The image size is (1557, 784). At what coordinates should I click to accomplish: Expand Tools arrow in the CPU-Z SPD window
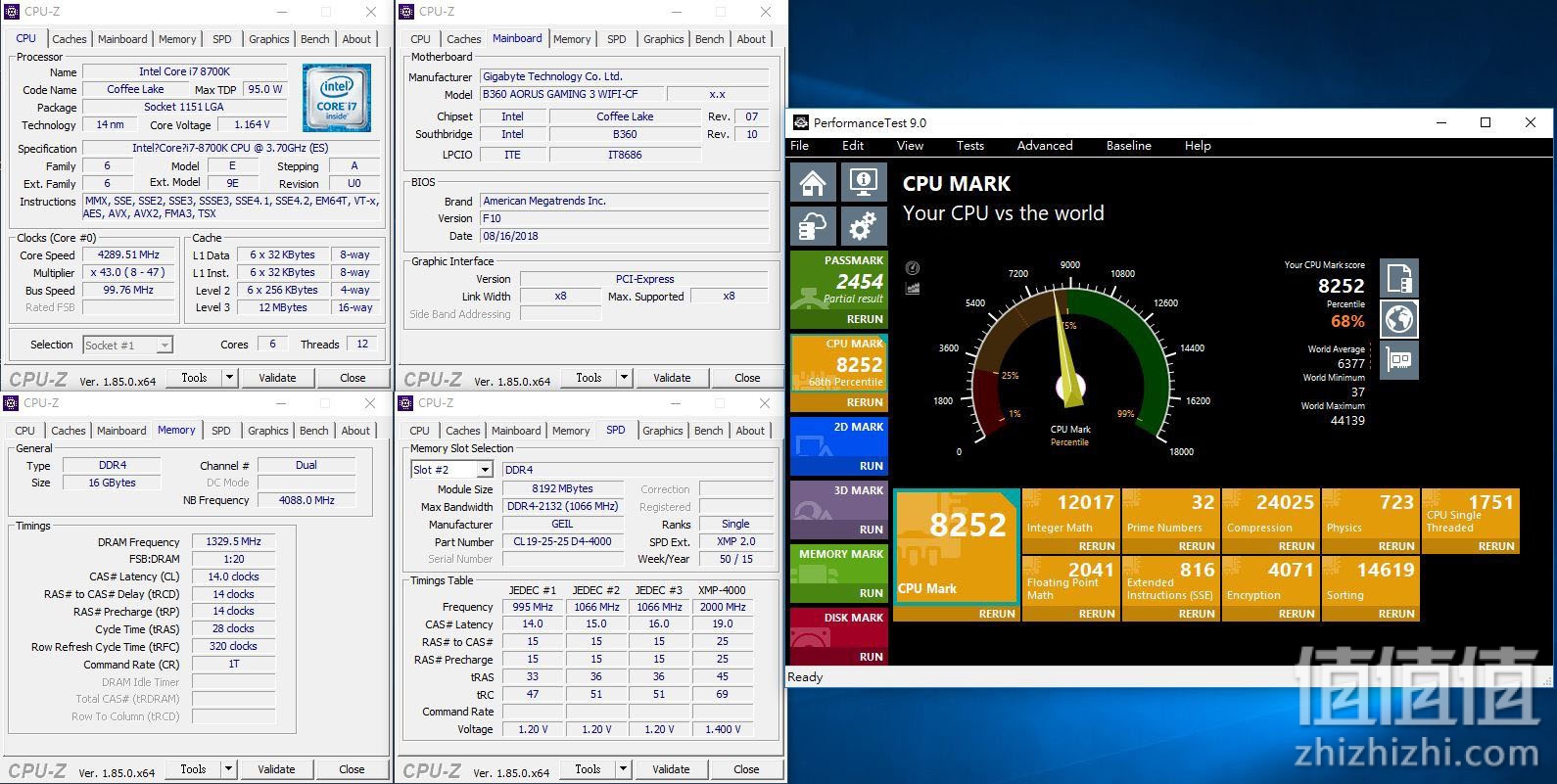[x=623, y=768]
